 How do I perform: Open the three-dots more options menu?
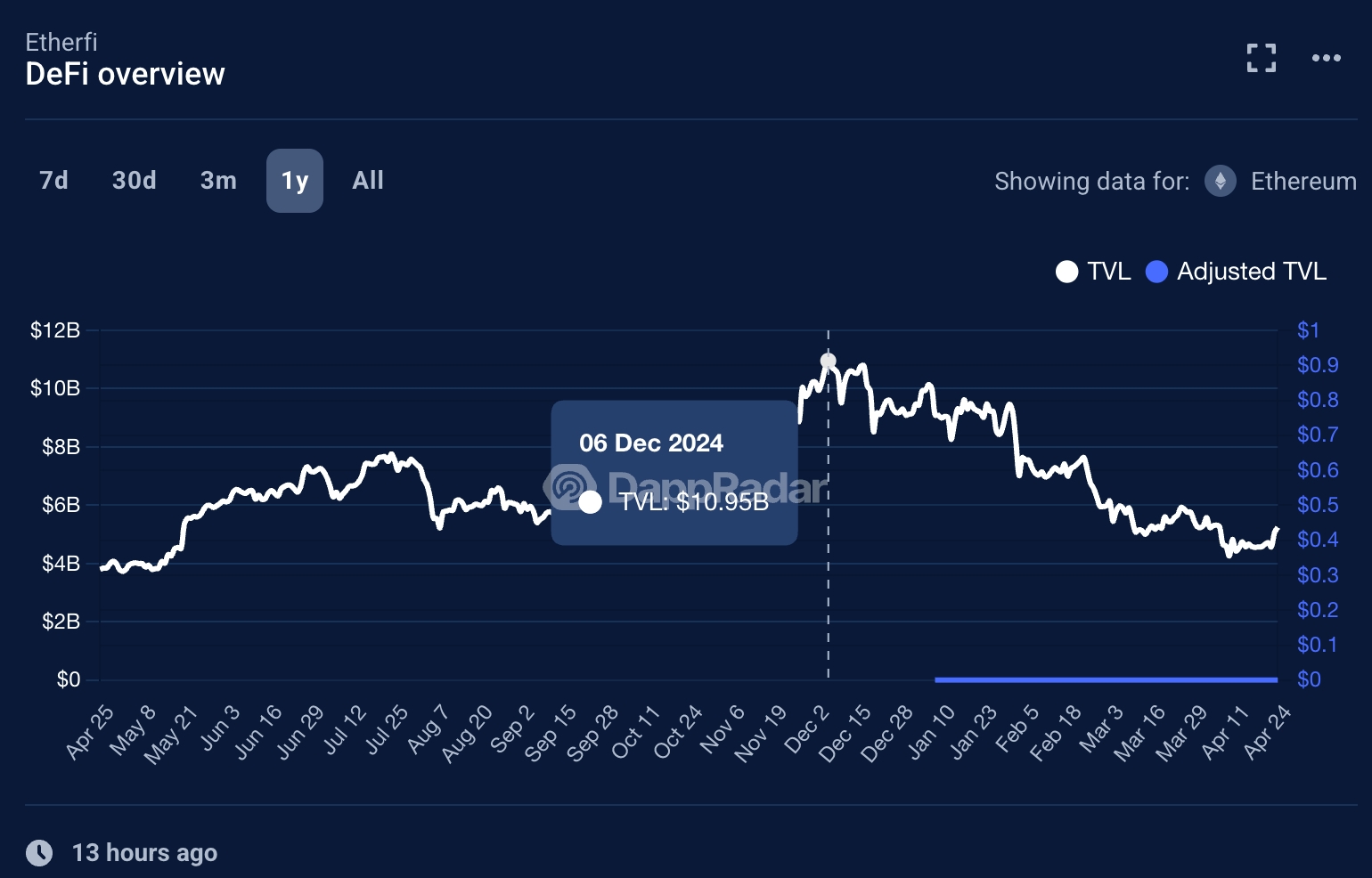click(x=1326, y=58)
